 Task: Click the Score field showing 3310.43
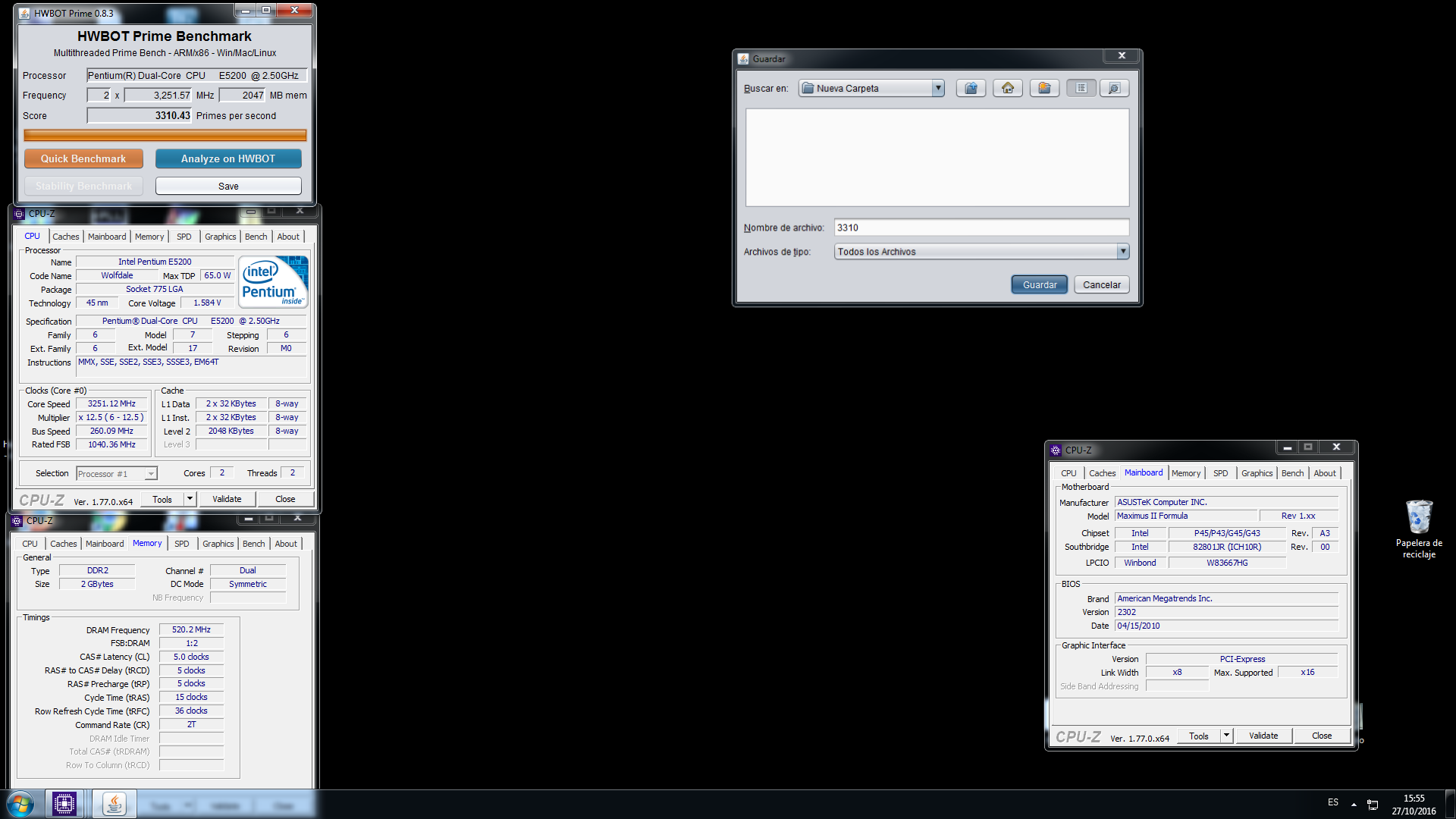pos(140,115)
